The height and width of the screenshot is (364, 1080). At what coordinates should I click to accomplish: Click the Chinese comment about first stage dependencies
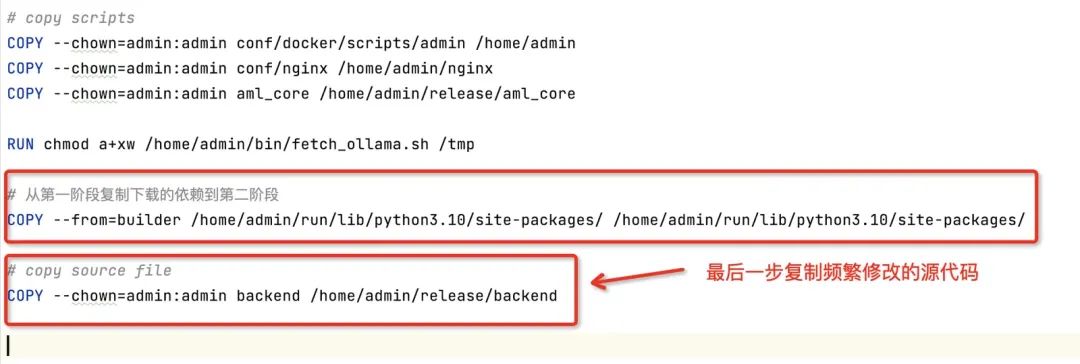pyautogui.click(x=143, y=195)
